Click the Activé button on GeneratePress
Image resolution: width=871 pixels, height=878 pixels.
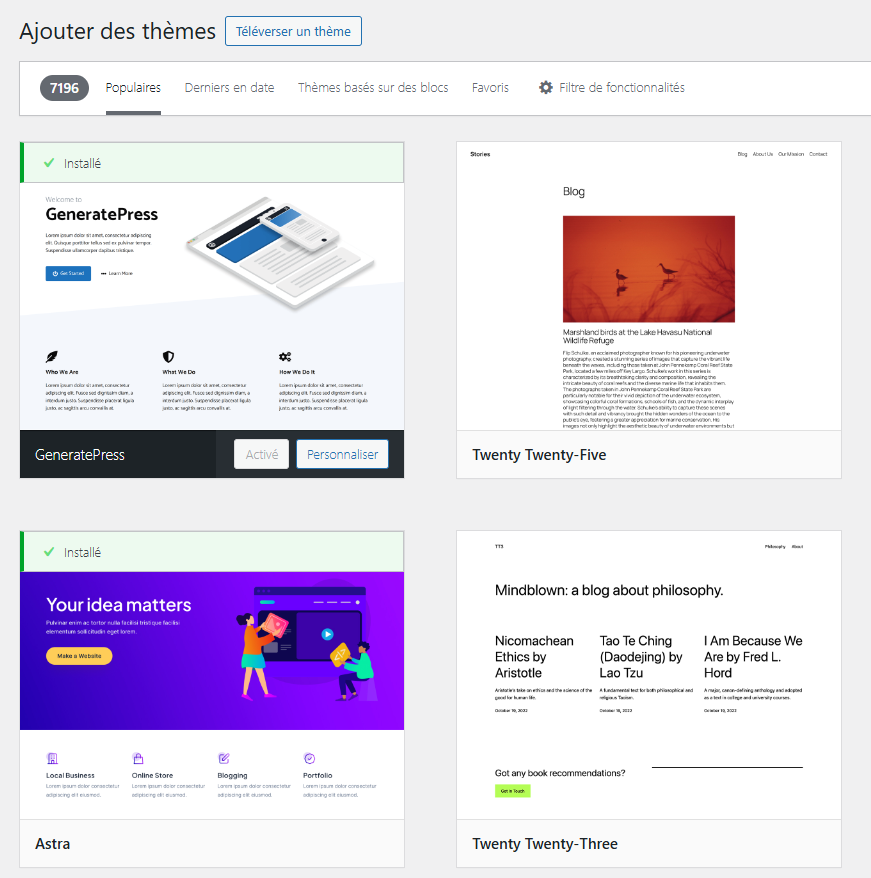pos(262,454)
